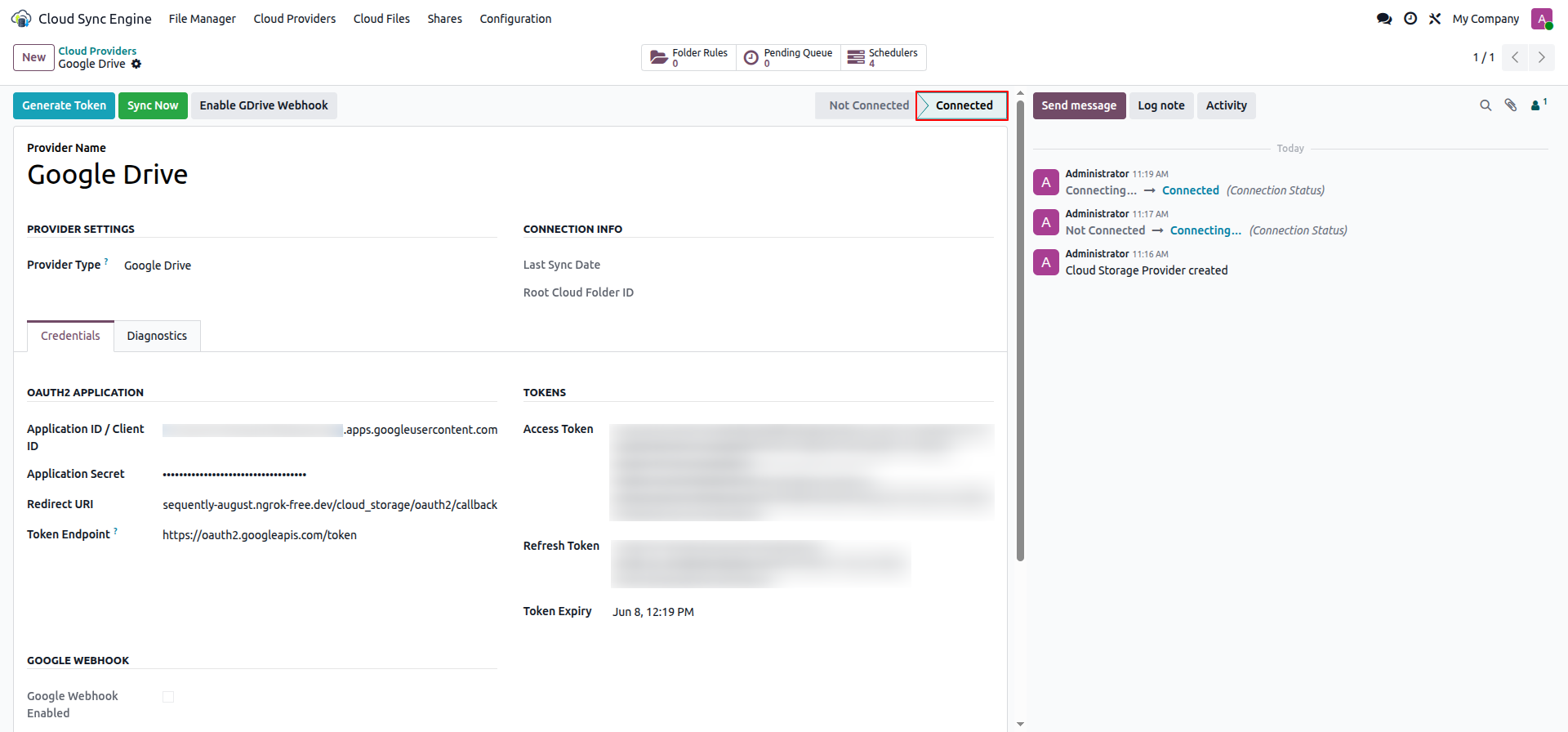
Task: Click Application ID / Client ID field
Action: 330,430
